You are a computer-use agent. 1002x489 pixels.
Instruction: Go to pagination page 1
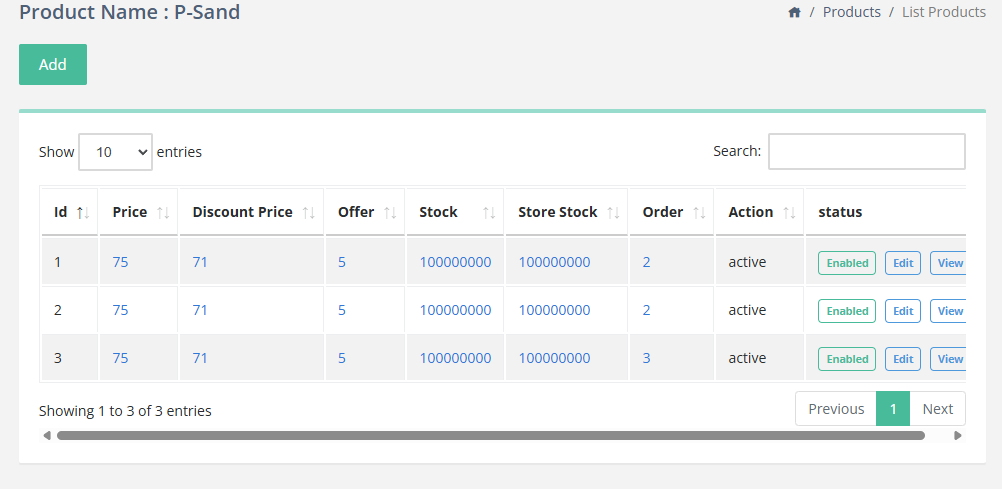[x=893, y=409]
